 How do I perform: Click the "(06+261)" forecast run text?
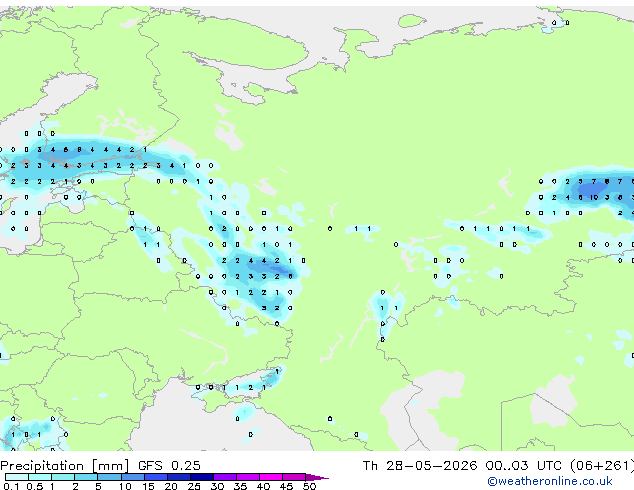pyautogui.click(x=602, y=466)
